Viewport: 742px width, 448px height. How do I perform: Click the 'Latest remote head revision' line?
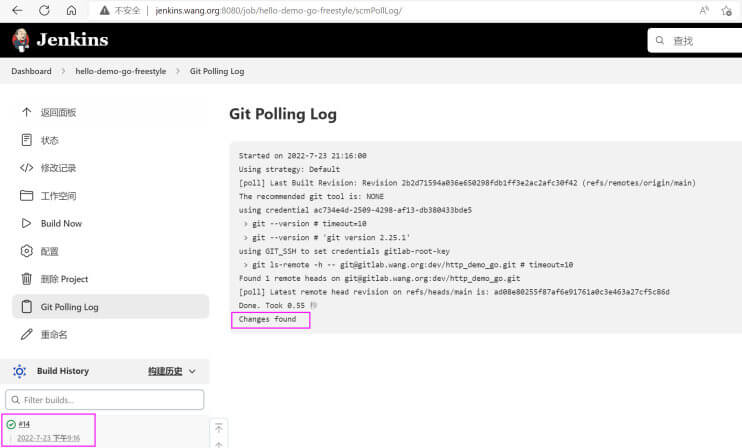(454, 292)
